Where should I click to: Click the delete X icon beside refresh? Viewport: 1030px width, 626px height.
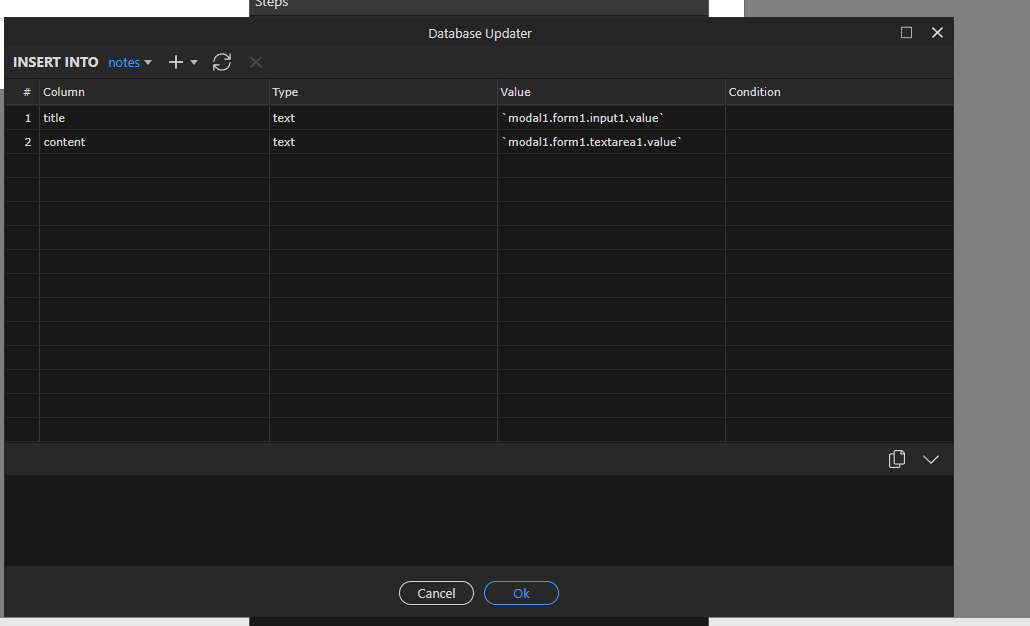[256, 62]
